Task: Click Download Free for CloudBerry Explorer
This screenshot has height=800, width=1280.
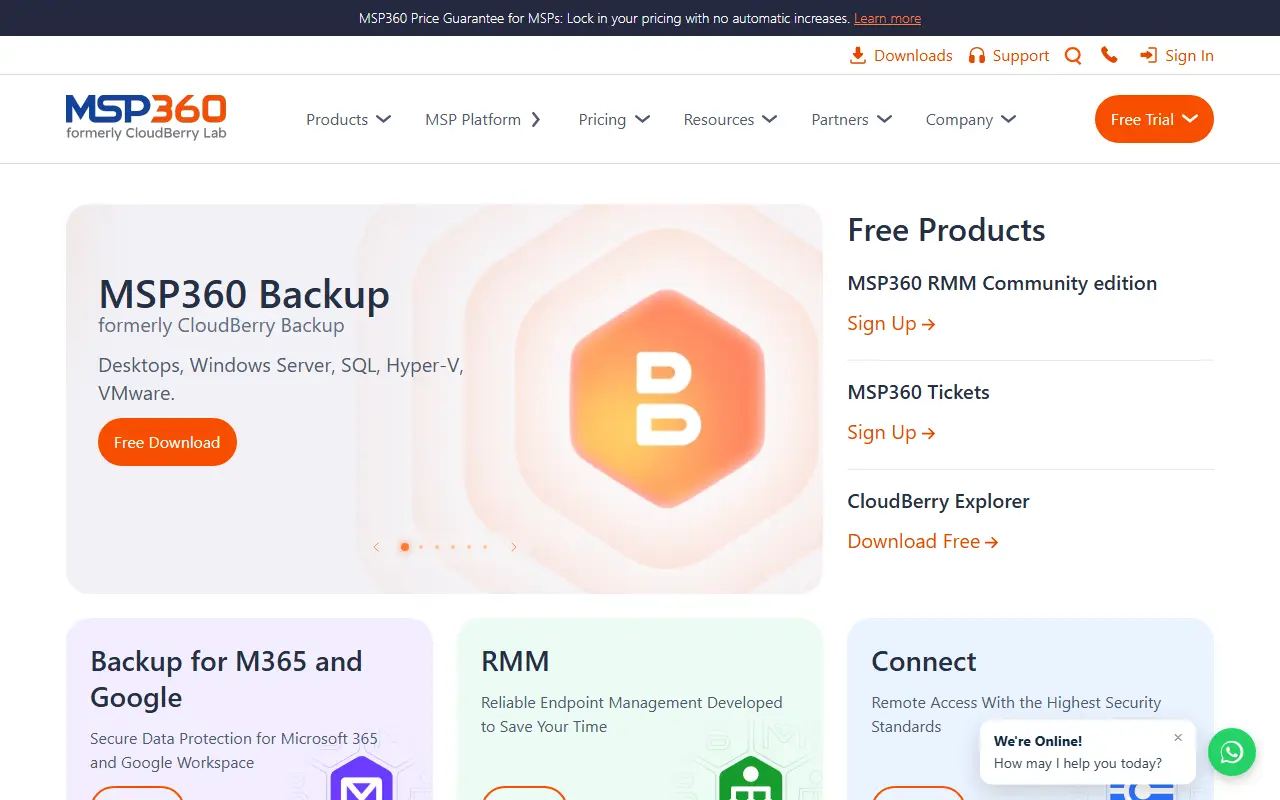Action: 923,541
